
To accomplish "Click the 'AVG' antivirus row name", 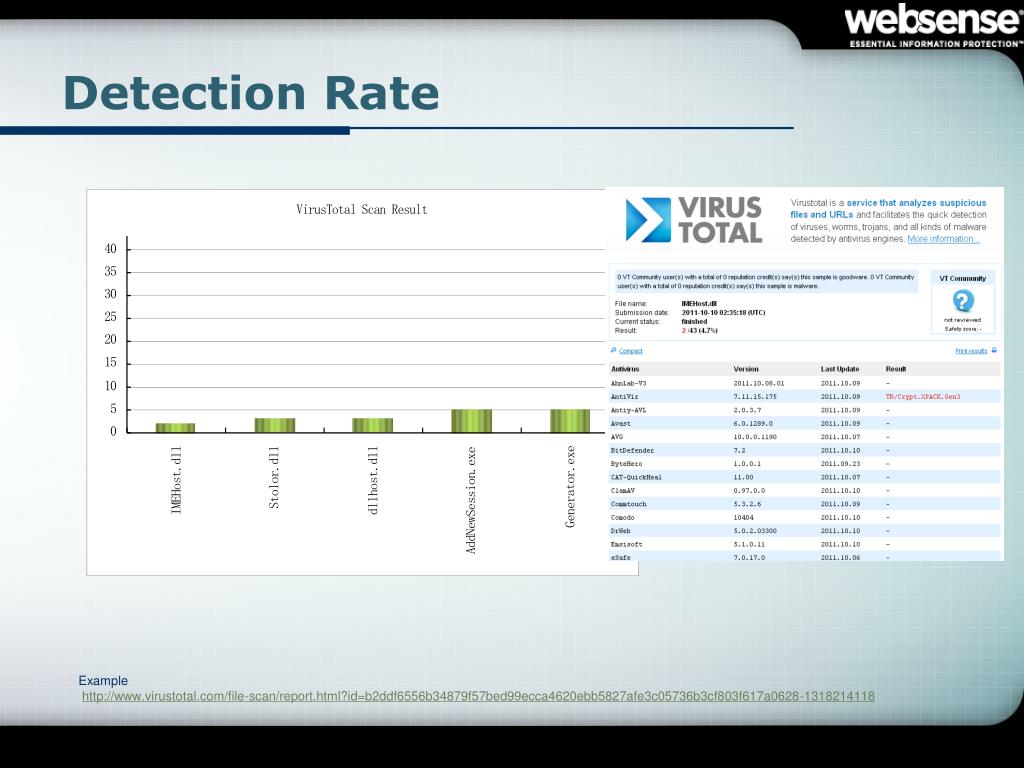I will [x=616, y=437].
